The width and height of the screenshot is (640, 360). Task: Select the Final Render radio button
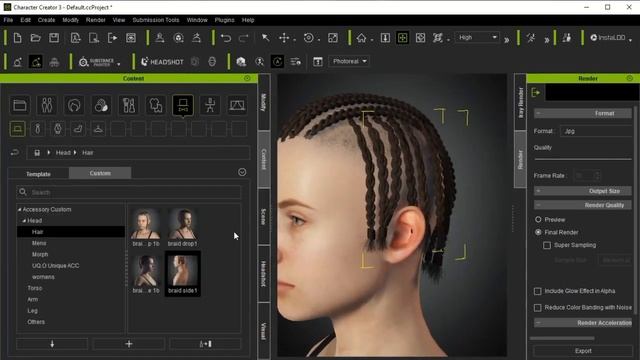click(538, 232)
